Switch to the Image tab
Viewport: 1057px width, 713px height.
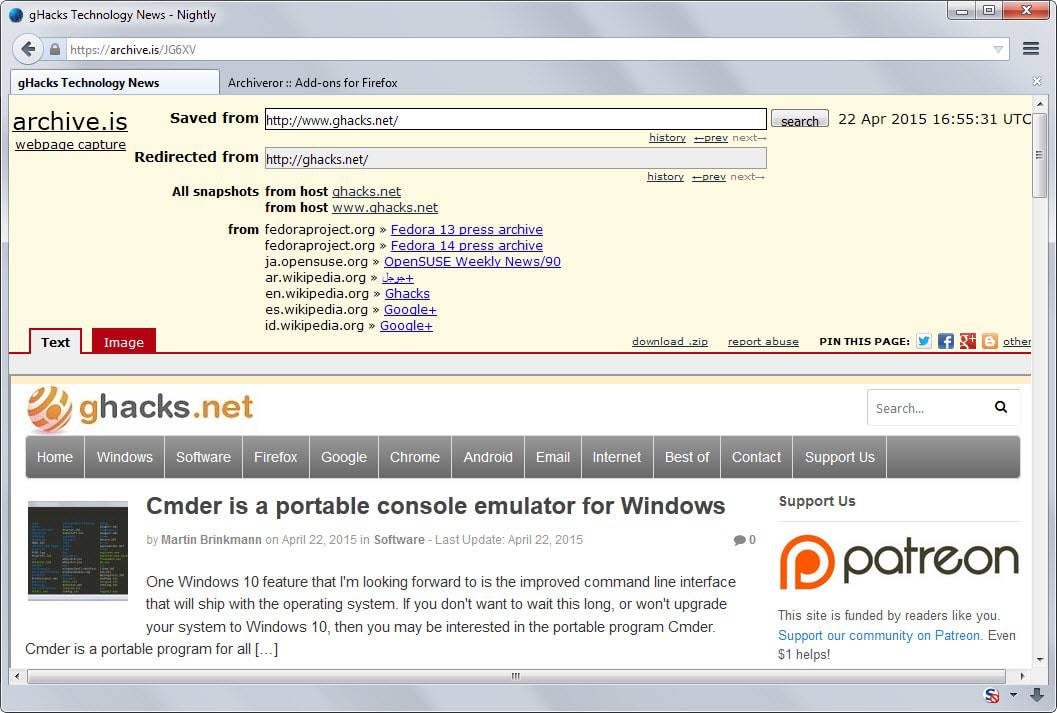(x=124, y=342)
